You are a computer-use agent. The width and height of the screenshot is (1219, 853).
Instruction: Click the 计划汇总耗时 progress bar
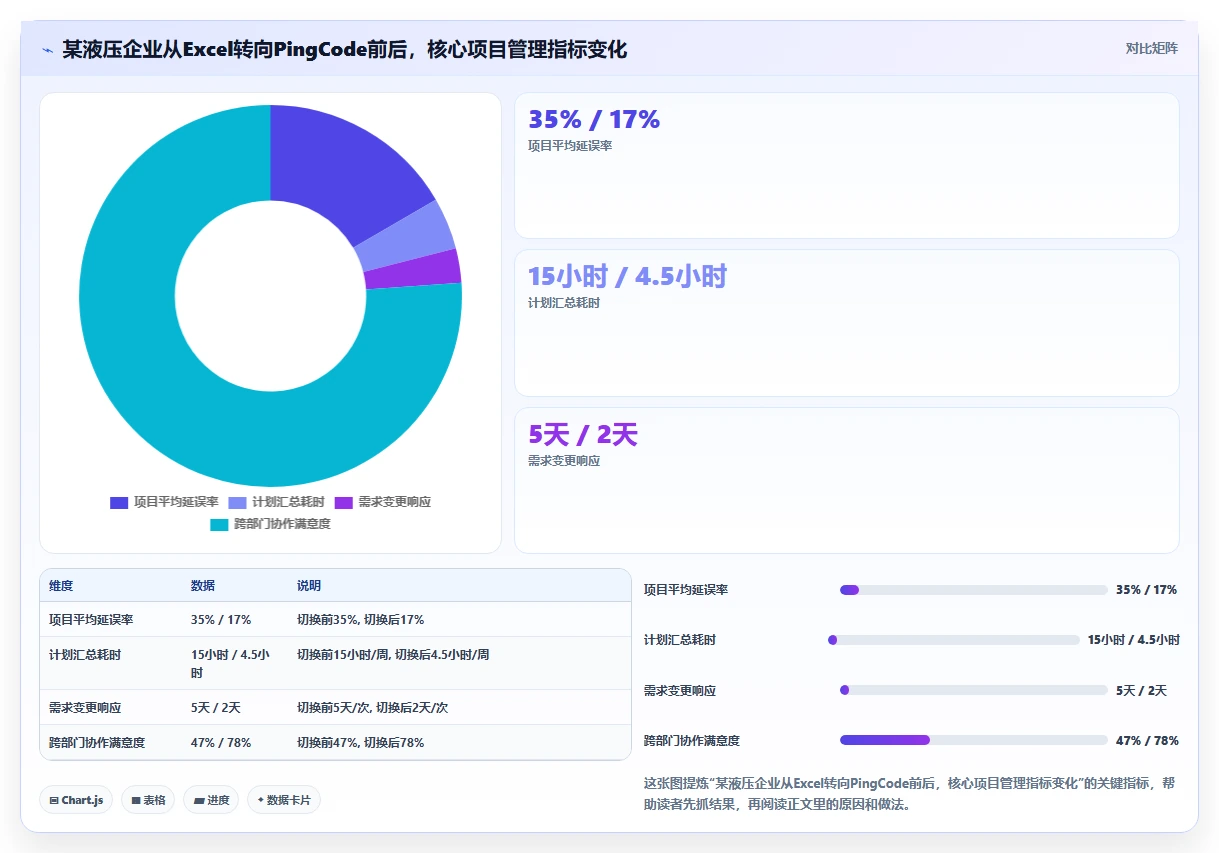tap(954, 640)
